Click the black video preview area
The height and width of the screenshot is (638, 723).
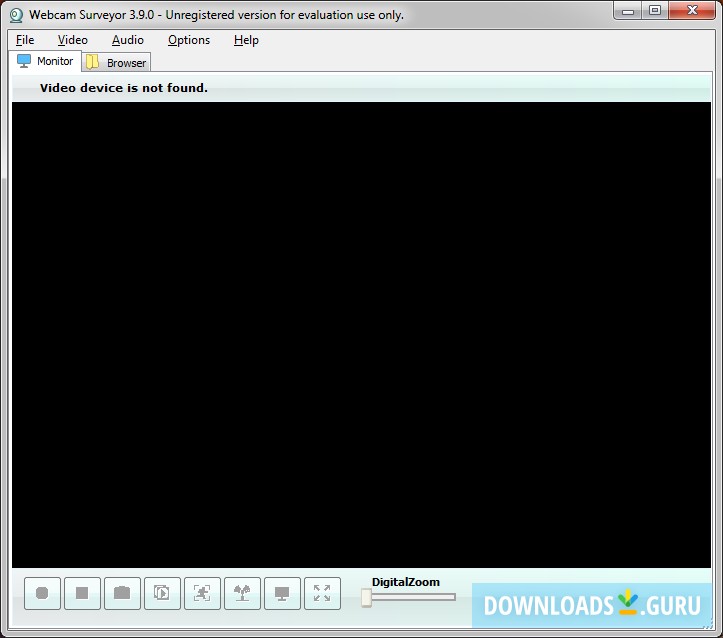362,335
